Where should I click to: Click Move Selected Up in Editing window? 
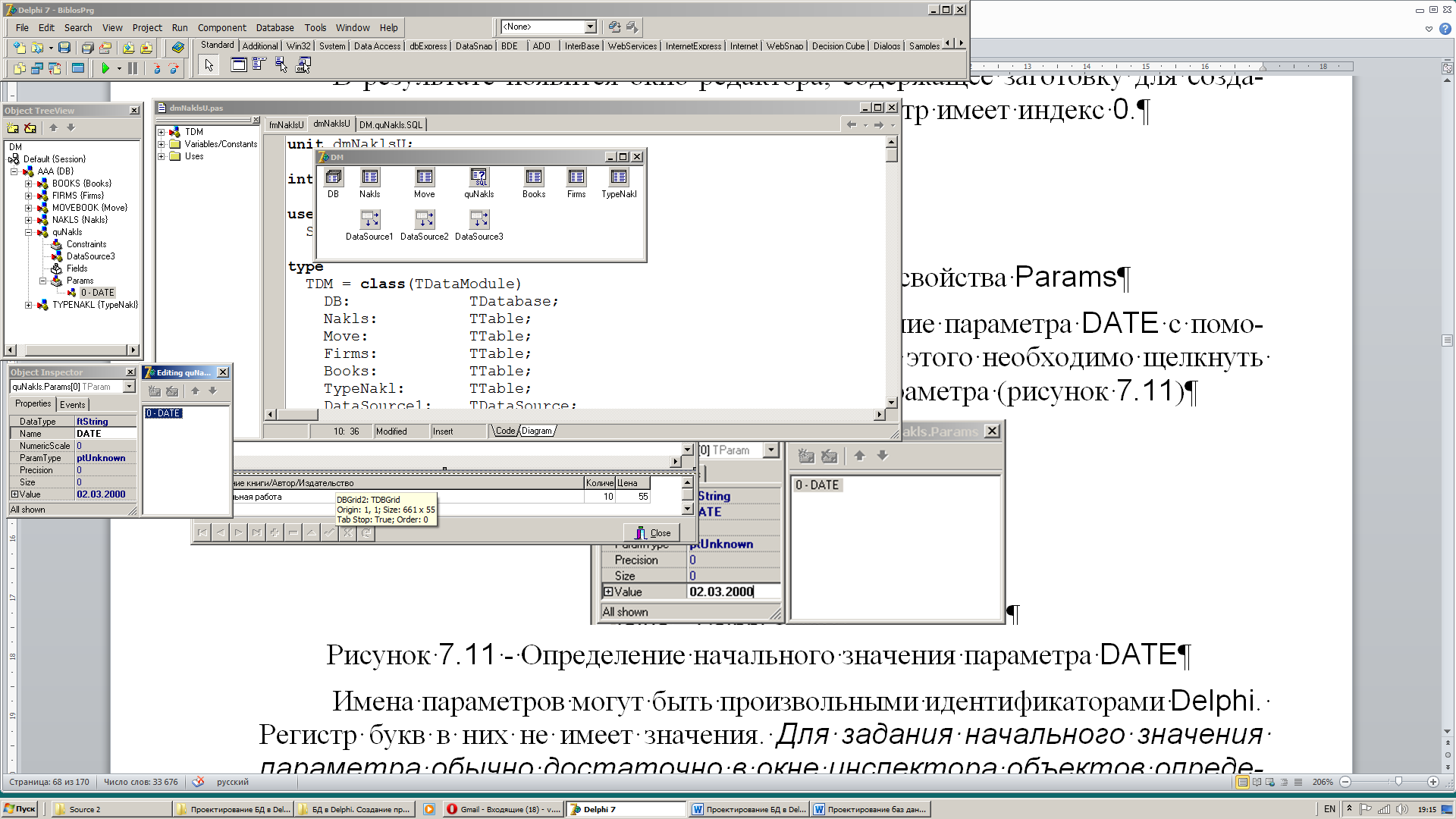tap(195, 391)
